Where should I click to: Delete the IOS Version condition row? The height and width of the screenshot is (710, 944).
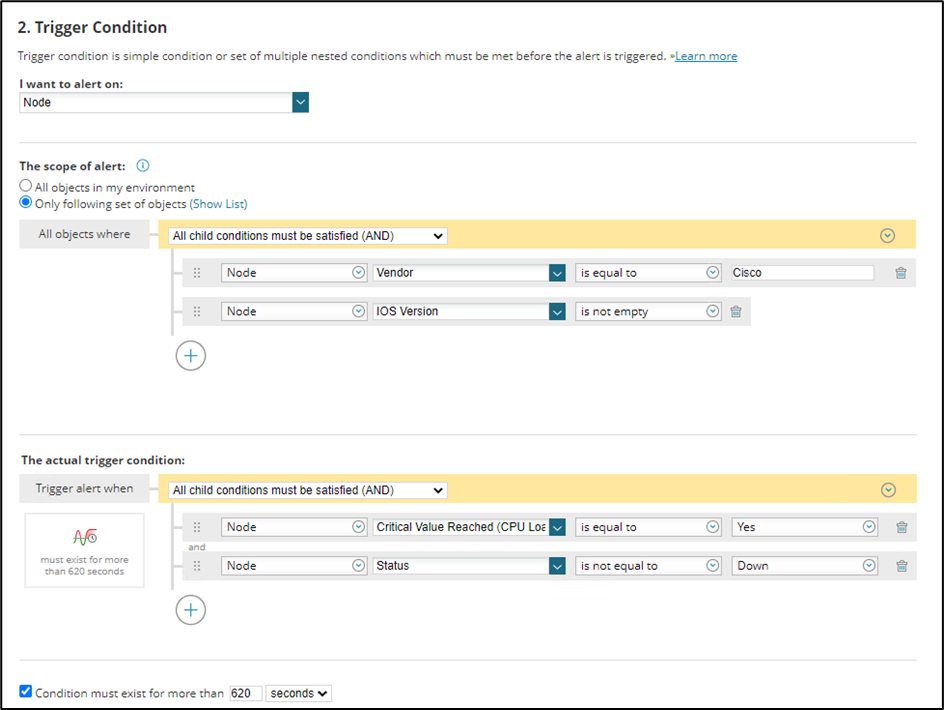pyautogui.click(x=736, y=312)
